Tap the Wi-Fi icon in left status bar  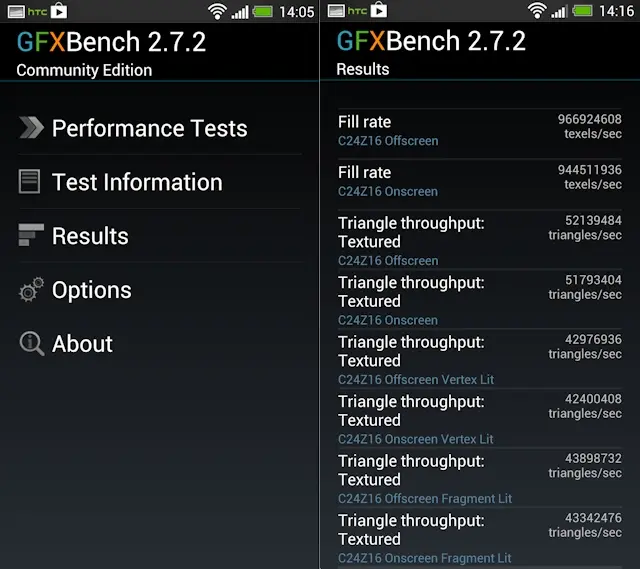tap(217, 11)
